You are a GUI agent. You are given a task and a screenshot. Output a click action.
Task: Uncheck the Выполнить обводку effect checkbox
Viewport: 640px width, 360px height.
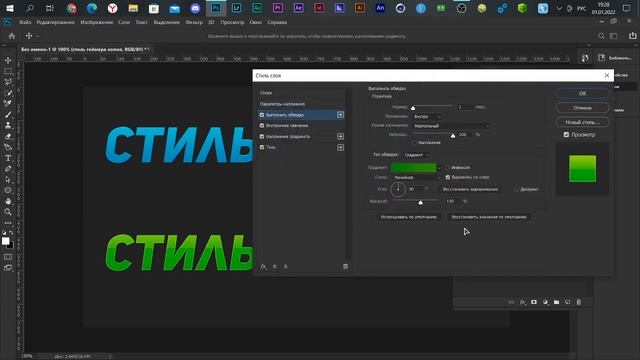coord(262,115)
